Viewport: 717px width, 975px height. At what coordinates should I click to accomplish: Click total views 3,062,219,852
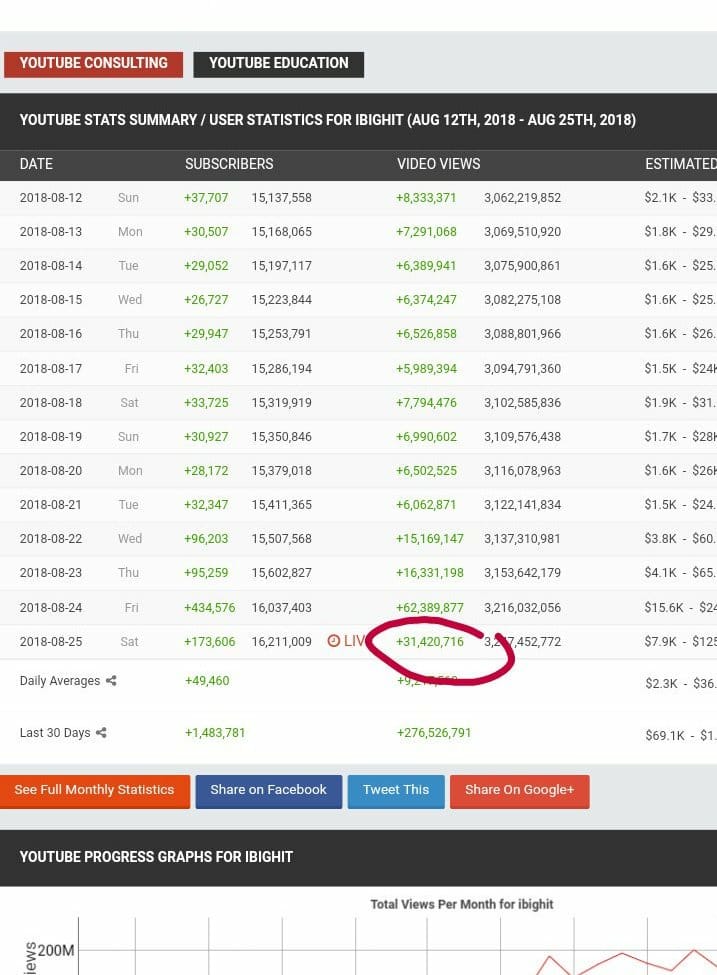522,198
